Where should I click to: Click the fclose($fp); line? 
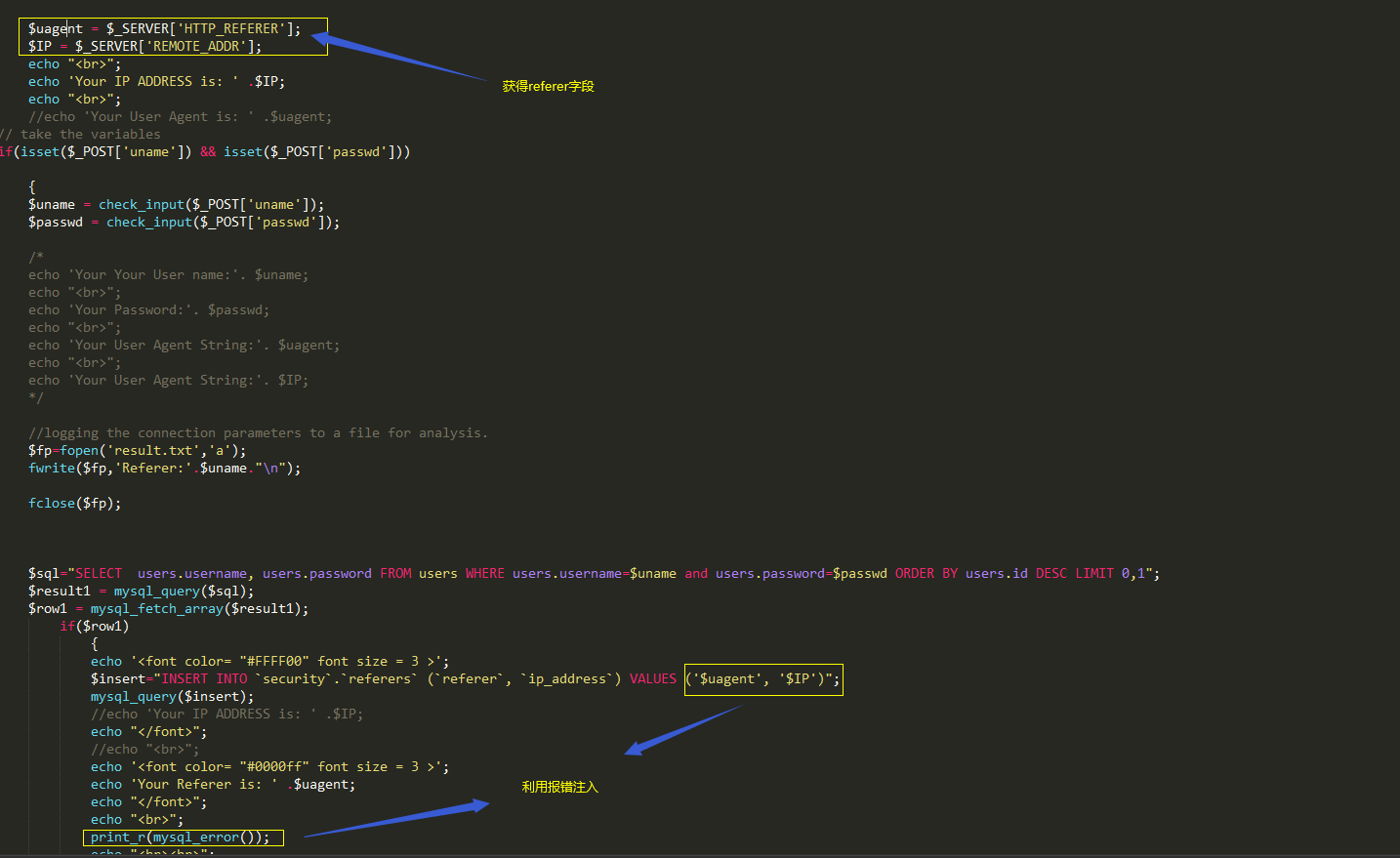coord(74,503)
